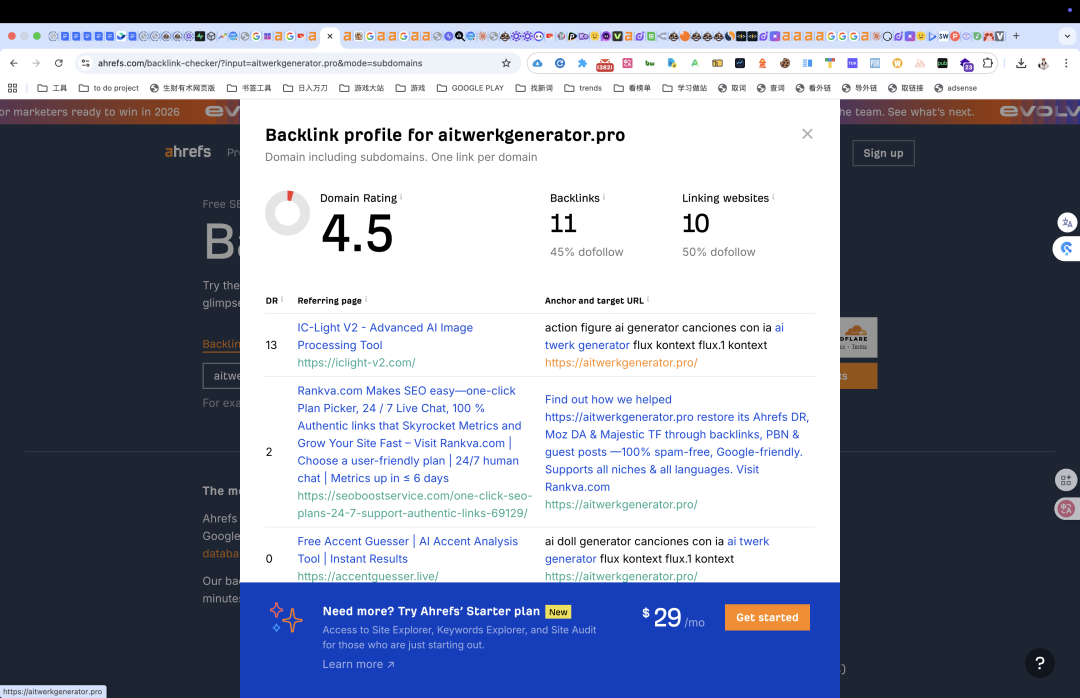
Task: Open the Chrome downloads icon
Action: pos(1021,63)
